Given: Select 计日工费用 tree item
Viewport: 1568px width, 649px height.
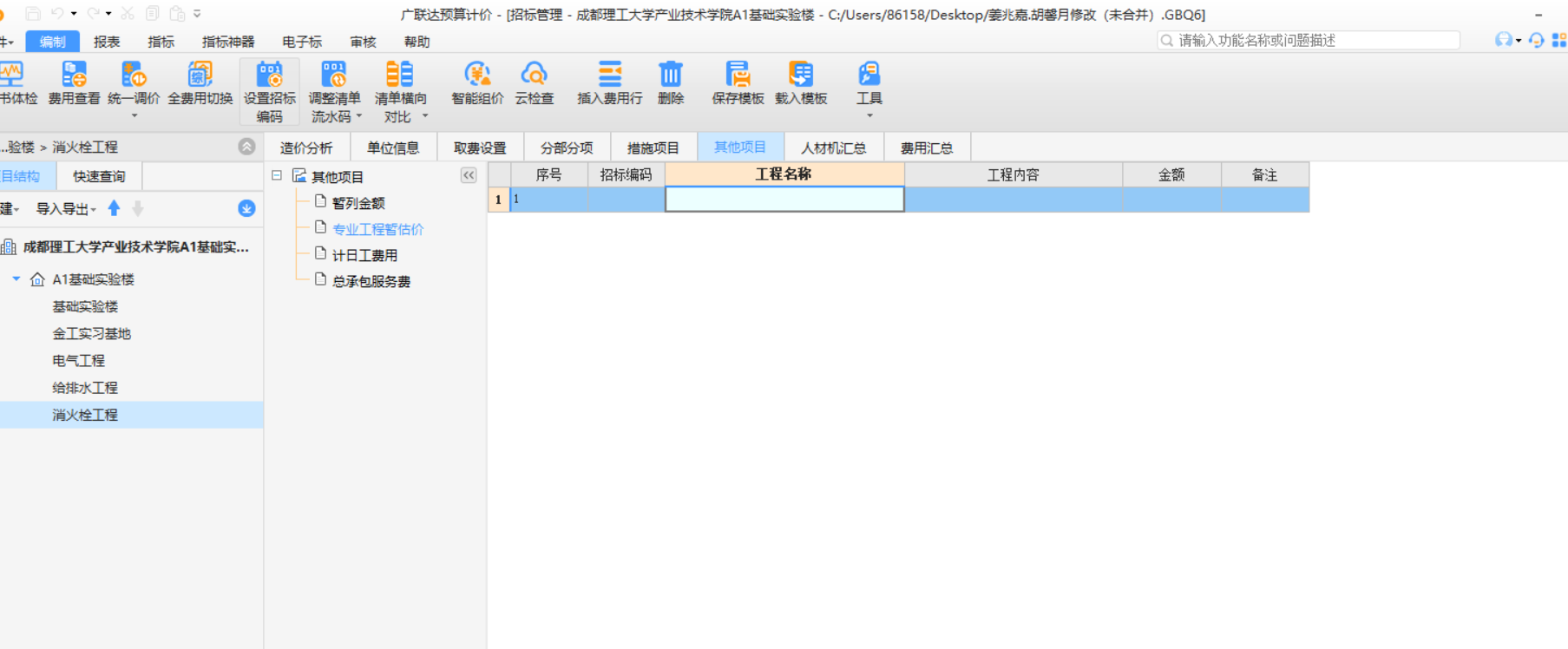Looking at the screenshot, I should [x=364, y=255].
